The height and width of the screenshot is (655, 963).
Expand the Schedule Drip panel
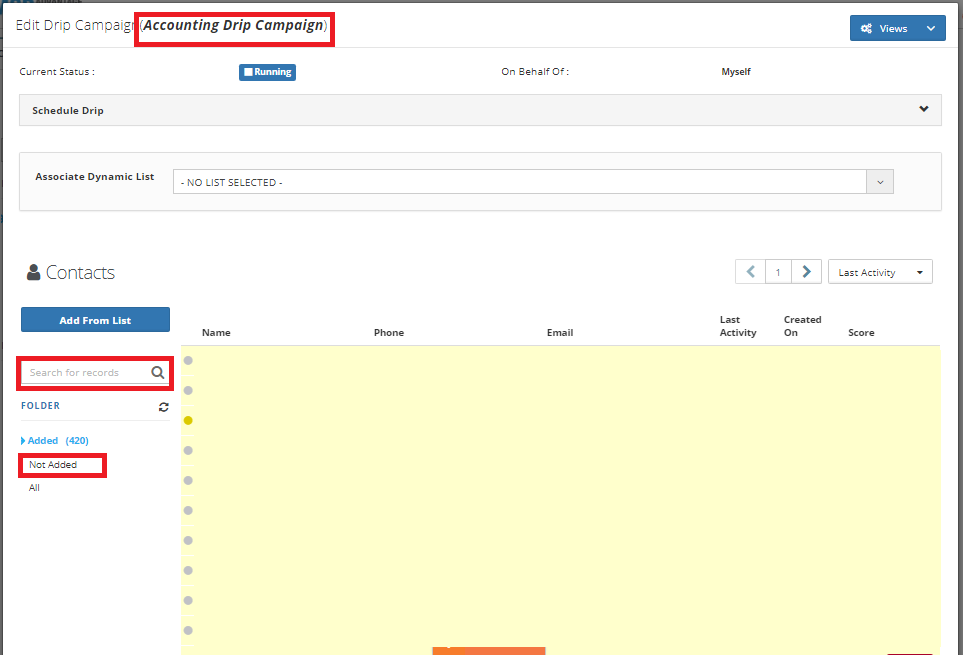click(480, 110)
